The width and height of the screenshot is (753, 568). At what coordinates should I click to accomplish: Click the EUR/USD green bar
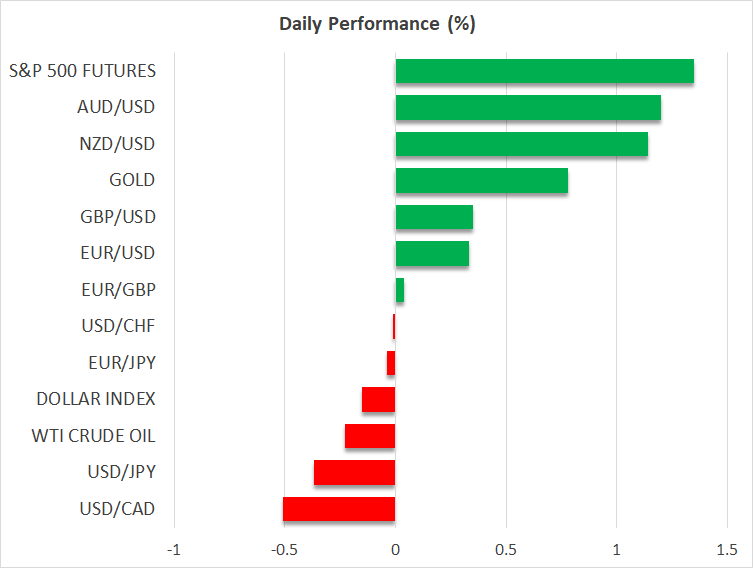click(x=432, y=254)
